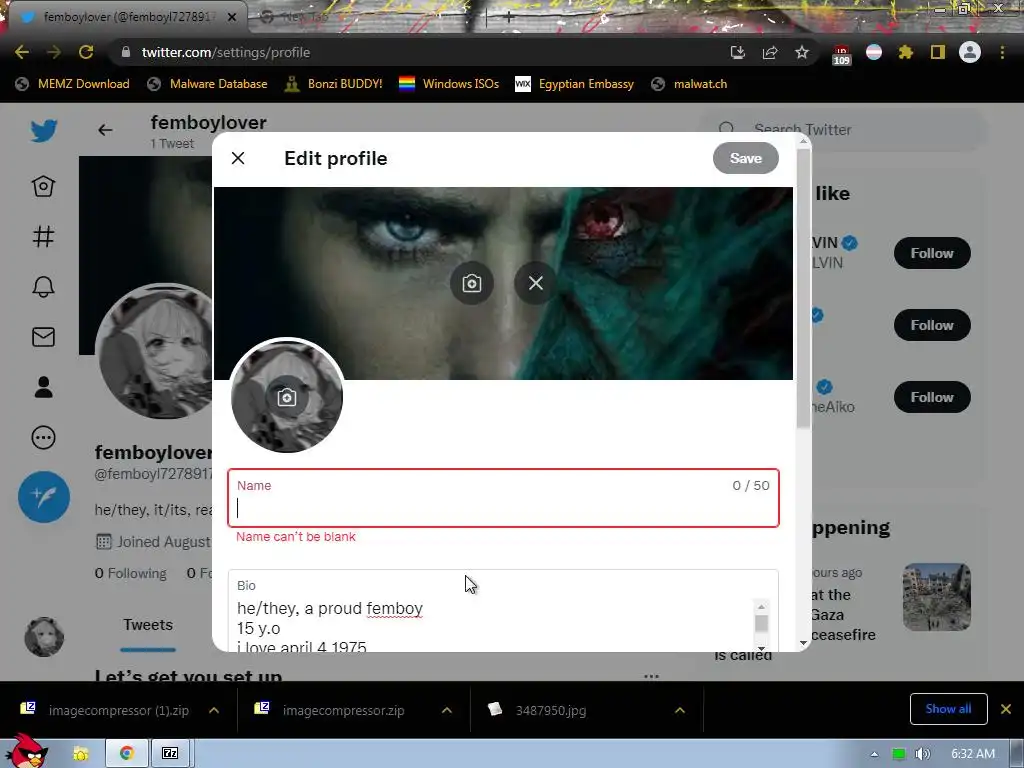
Task: Open Chrome profile avatar menu
Action: click(x=970, y=52)
